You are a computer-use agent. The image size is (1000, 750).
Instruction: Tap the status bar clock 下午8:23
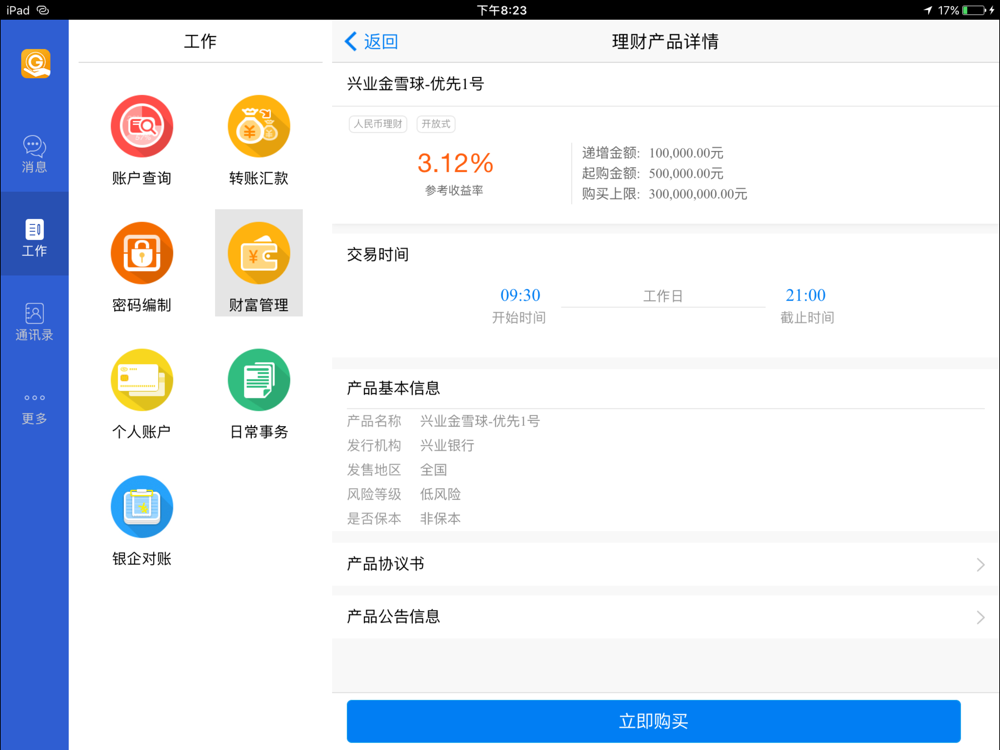point(502,10)
